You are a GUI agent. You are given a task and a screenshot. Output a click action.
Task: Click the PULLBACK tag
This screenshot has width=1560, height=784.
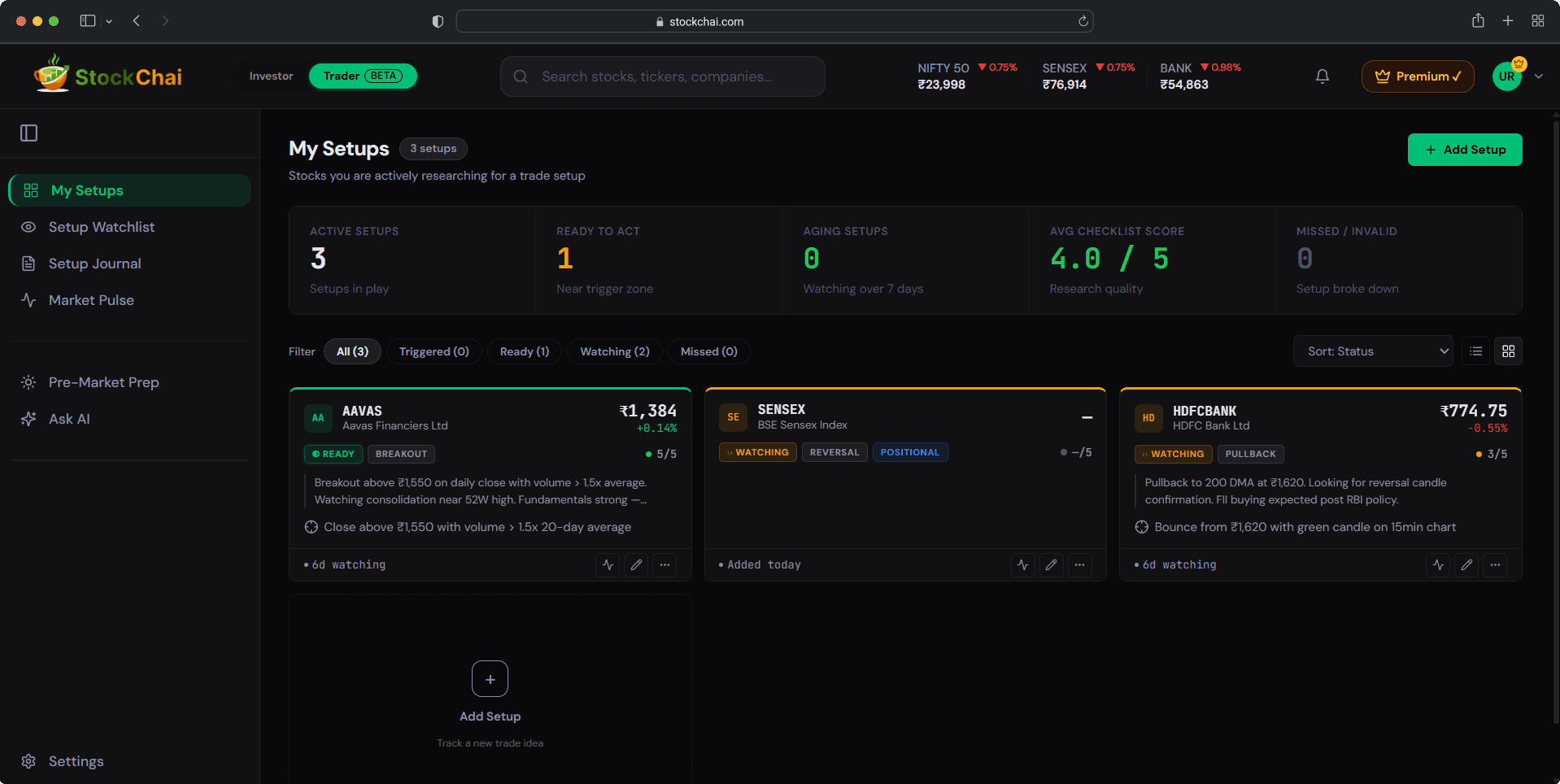1250,454
